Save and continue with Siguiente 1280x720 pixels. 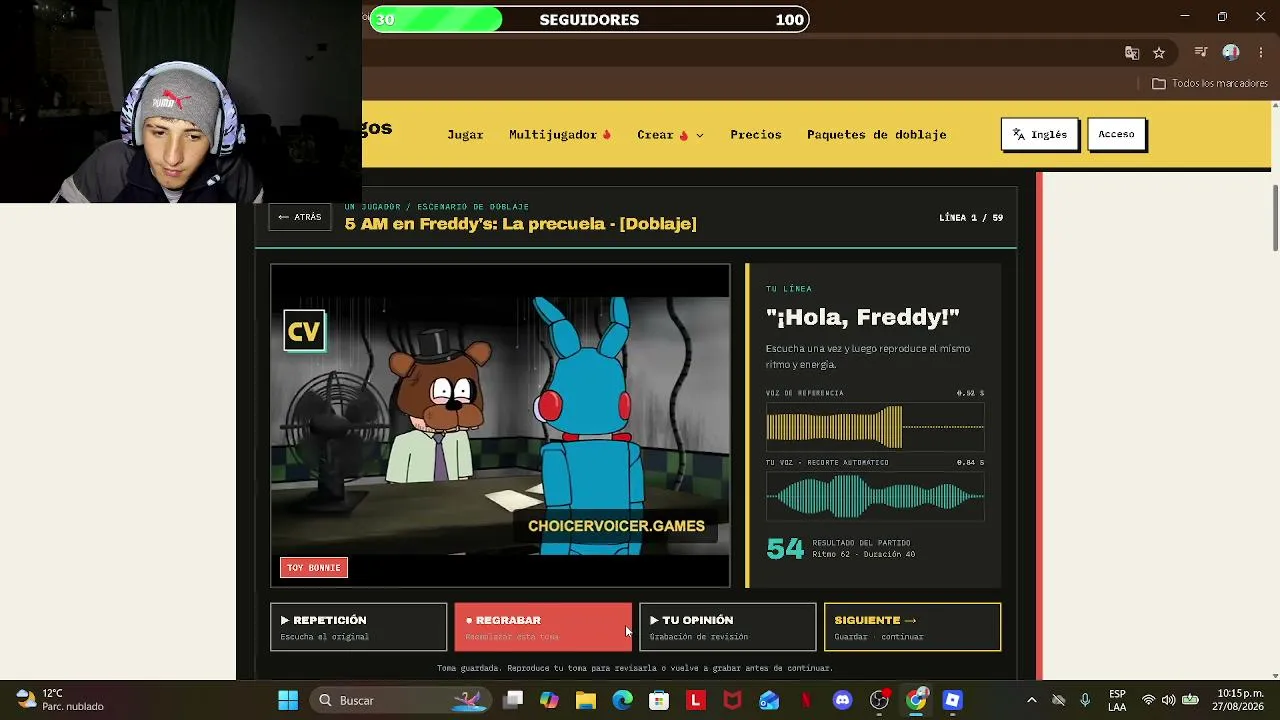point(912,627)
